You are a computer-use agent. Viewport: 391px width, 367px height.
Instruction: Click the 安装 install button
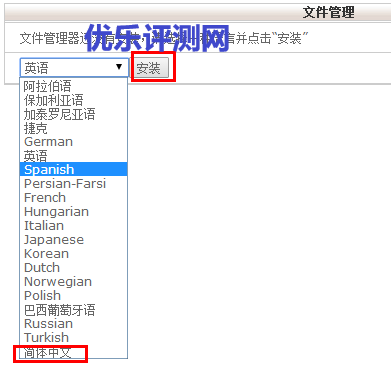point(151,68)
